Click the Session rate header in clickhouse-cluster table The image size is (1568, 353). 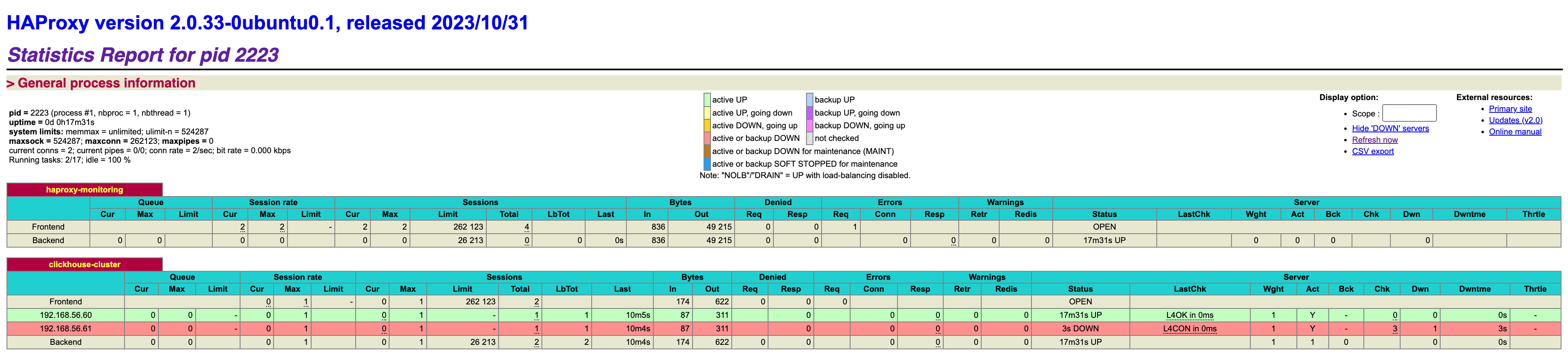(x=298, y=277)
